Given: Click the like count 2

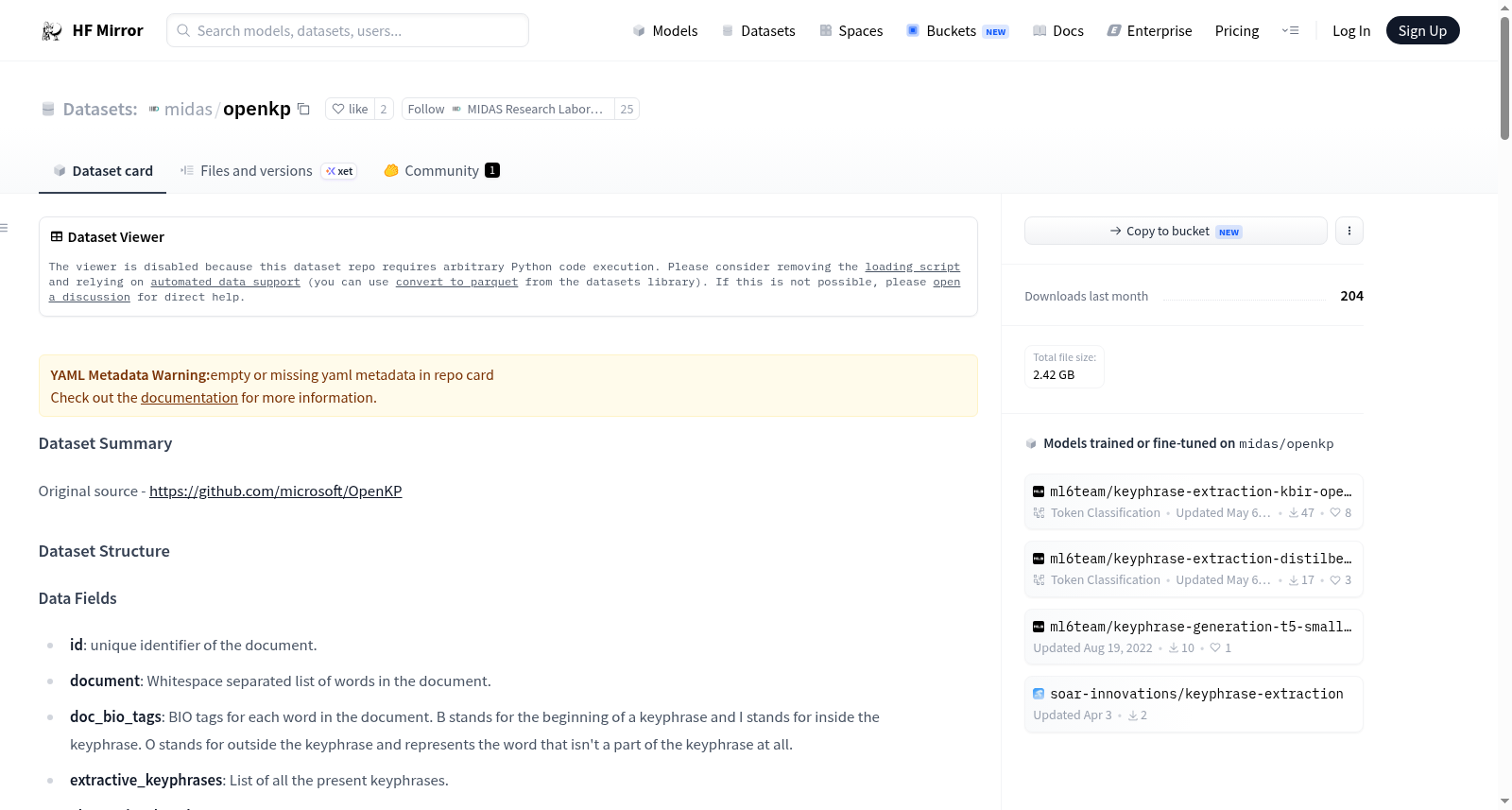Looking at the screenshot, I should click(x=384, y=109).
